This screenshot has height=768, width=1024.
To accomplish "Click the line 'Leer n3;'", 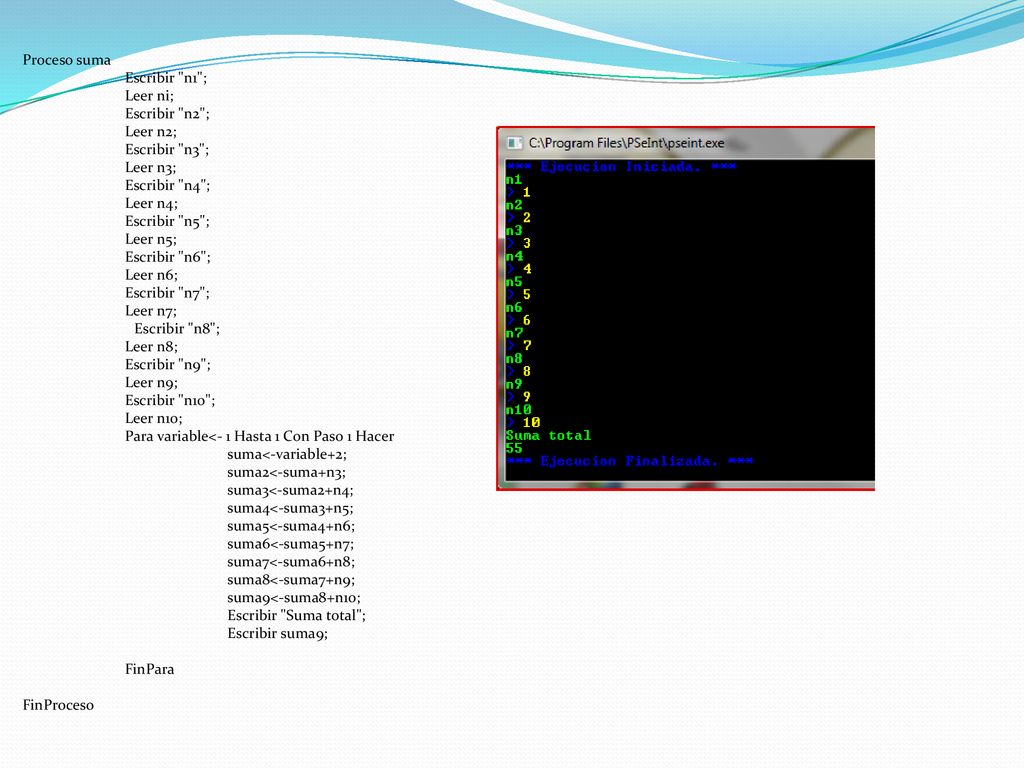I will pos(151,168).
